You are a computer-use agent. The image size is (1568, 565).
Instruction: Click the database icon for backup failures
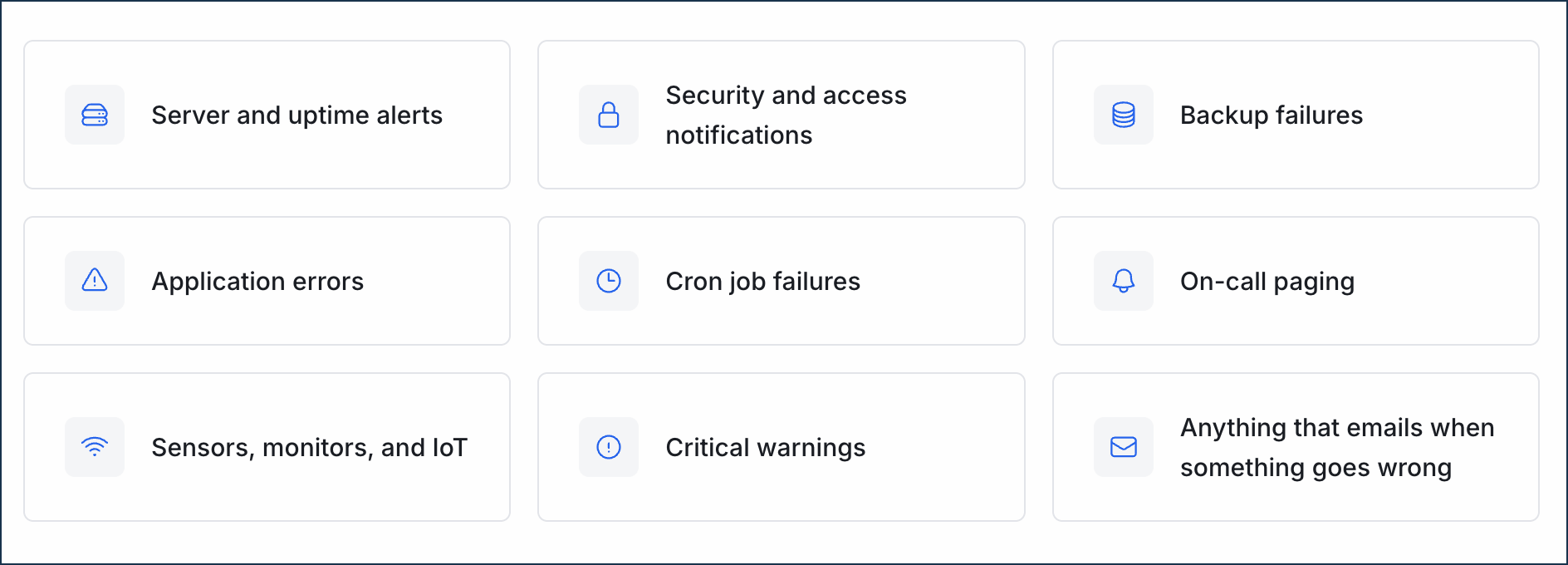pyautogui.click(x=1123, y=115)
